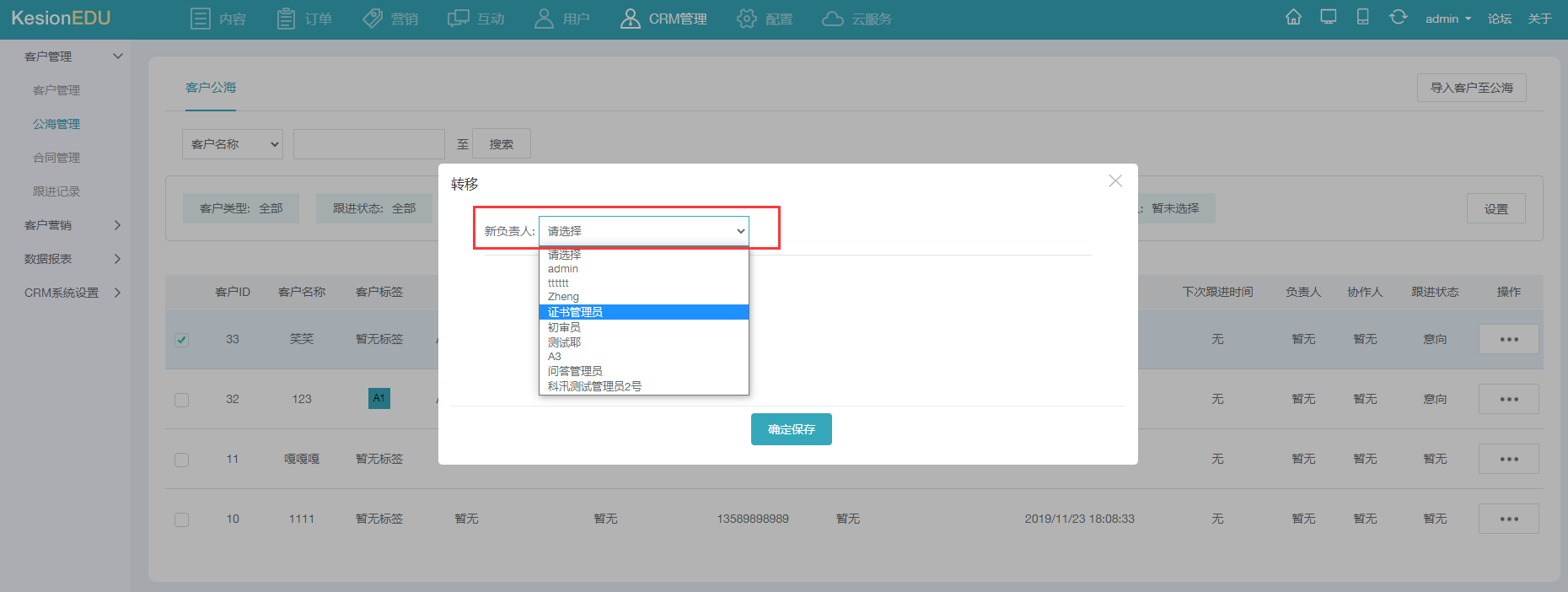Click phone number 13589898989
Screen dimensions: 1568x592
(753, 519)
